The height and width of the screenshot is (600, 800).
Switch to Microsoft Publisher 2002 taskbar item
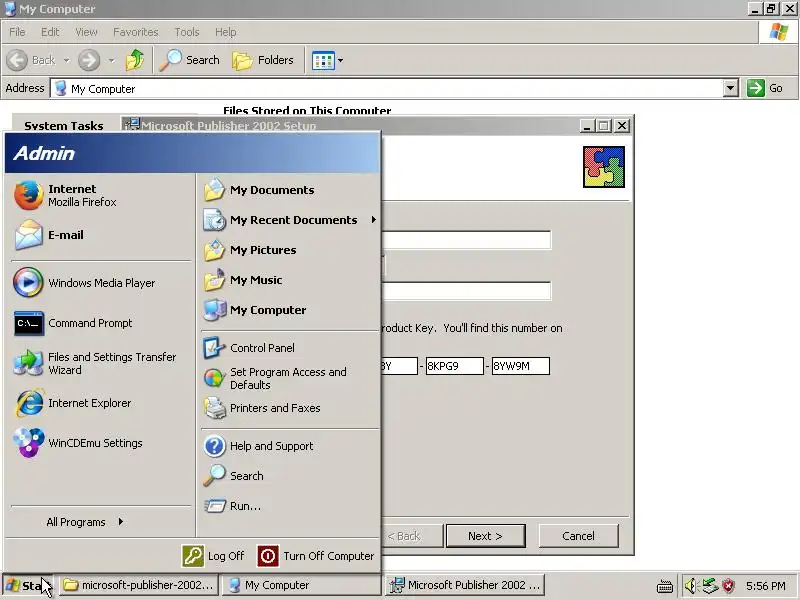pos(464,585)
